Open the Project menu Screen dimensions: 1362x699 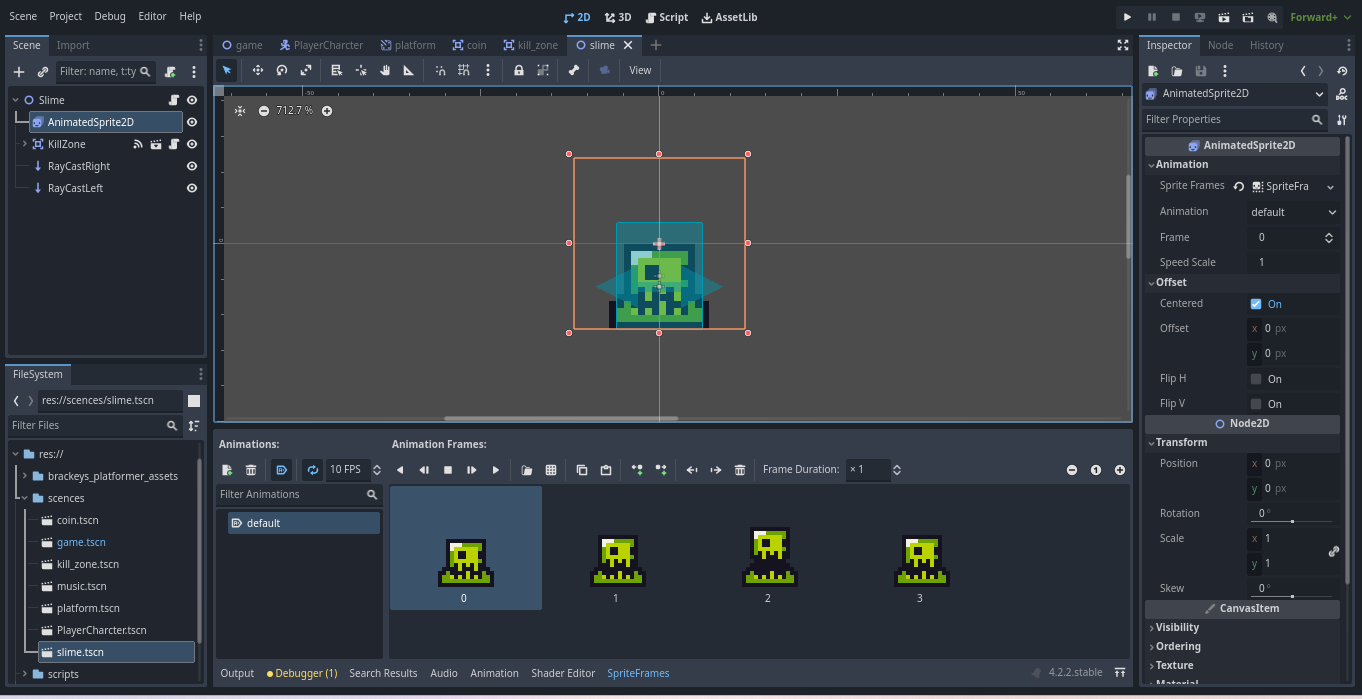[x=66, y=16]
